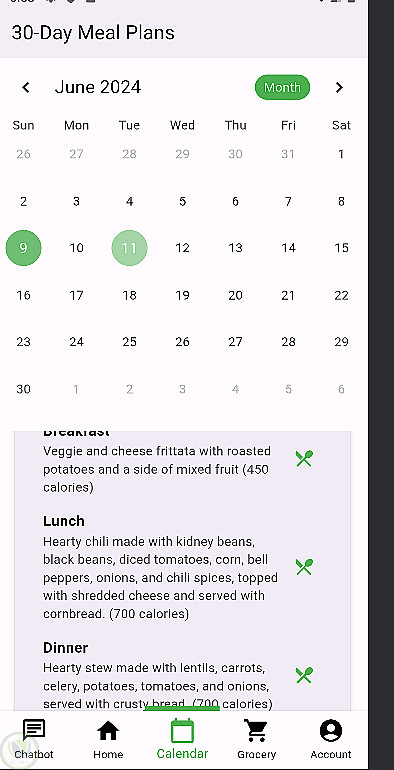The image size is (394, 770).
Task: Open the Grocery cart icon
Action: pos(256,731)
